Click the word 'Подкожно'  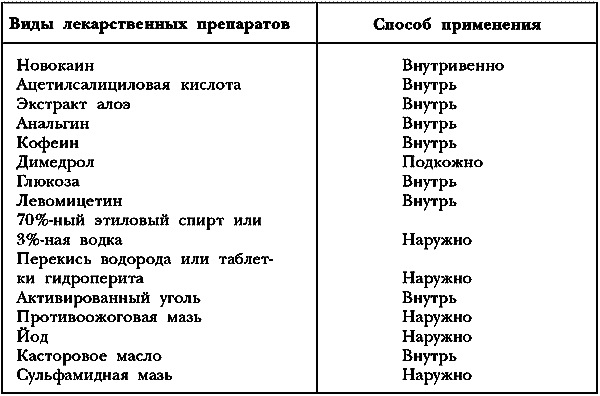click(442, 163)
